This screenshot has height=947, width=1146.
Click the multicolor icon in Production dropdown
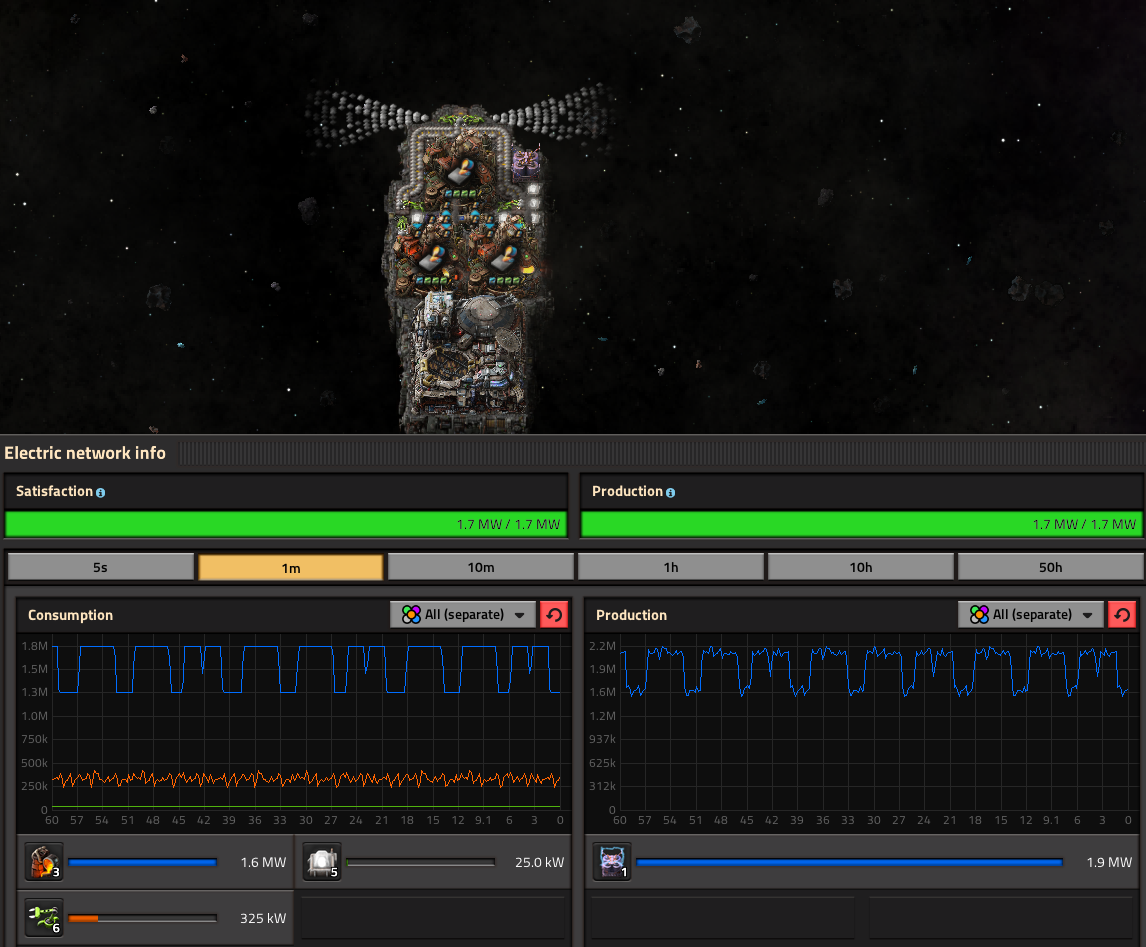tap(979, 615)
